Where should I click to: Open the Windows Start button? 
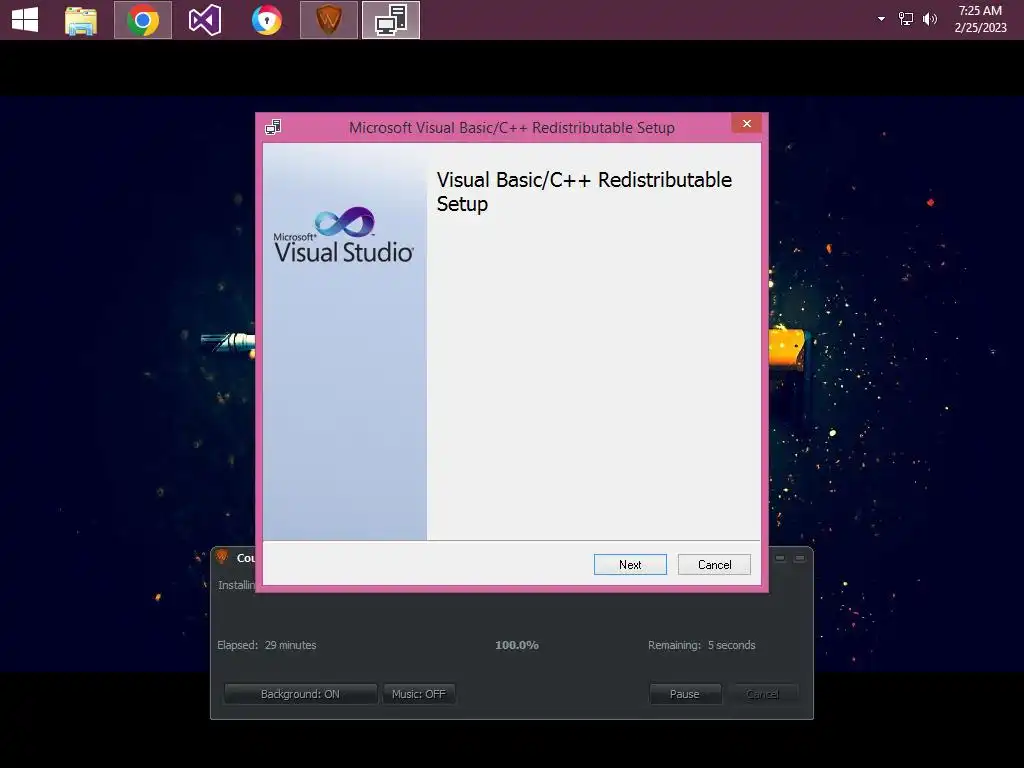pos(25,20)
